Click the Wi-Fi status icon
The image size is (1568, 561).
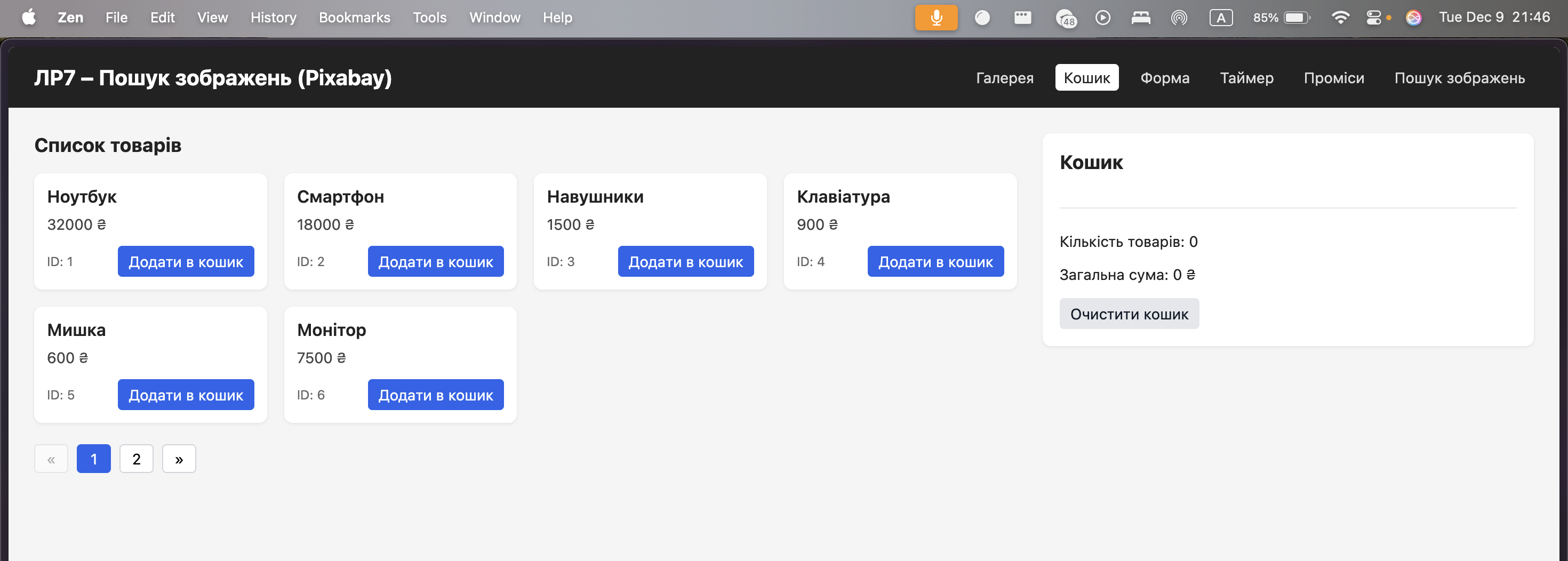(1340, 17)
